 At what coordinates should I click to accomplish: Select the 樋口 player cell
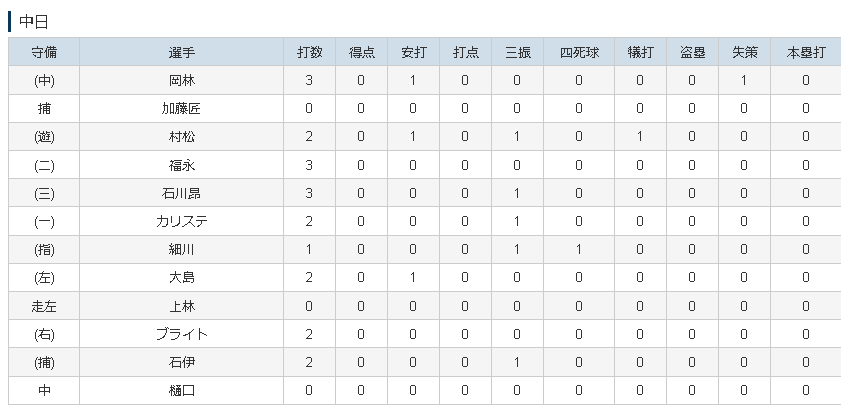[182, 391]
